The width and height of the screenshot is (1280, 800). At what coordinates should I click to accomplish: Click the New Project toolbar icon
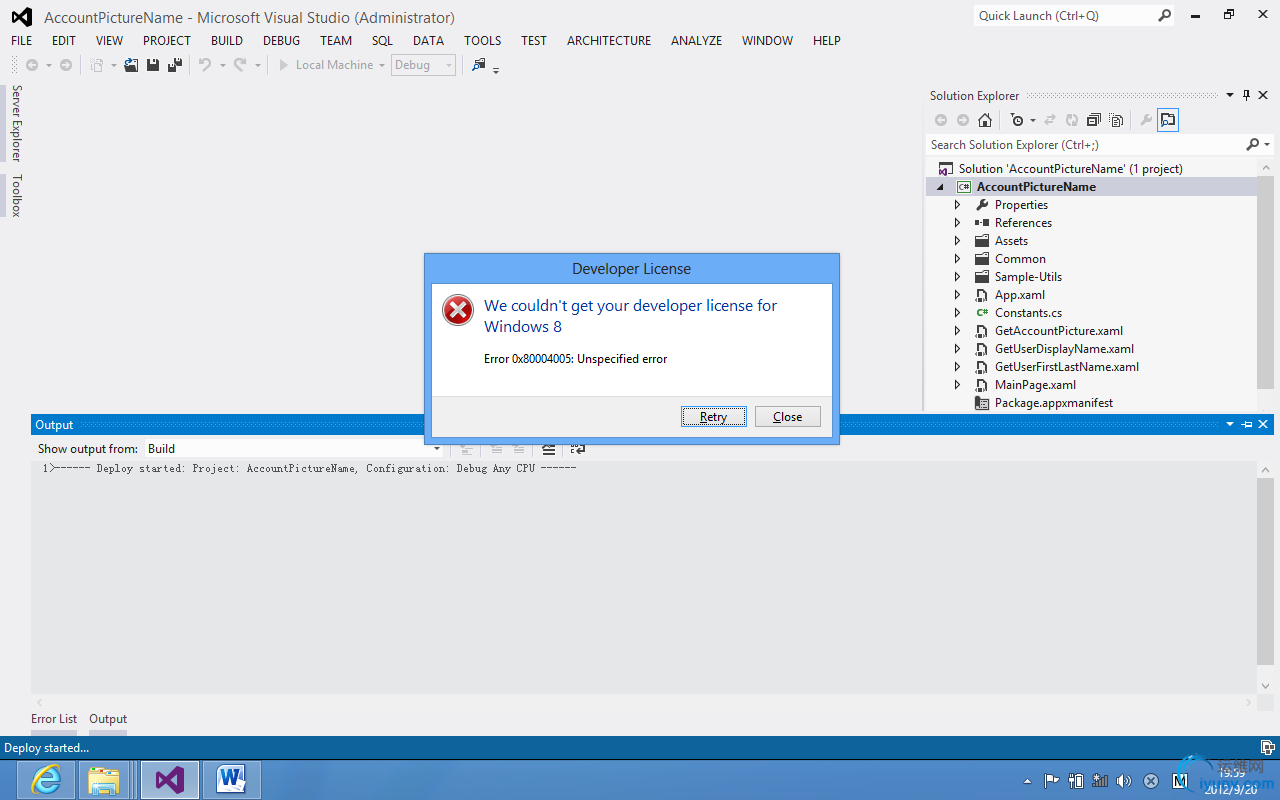[x=97, y=65]
